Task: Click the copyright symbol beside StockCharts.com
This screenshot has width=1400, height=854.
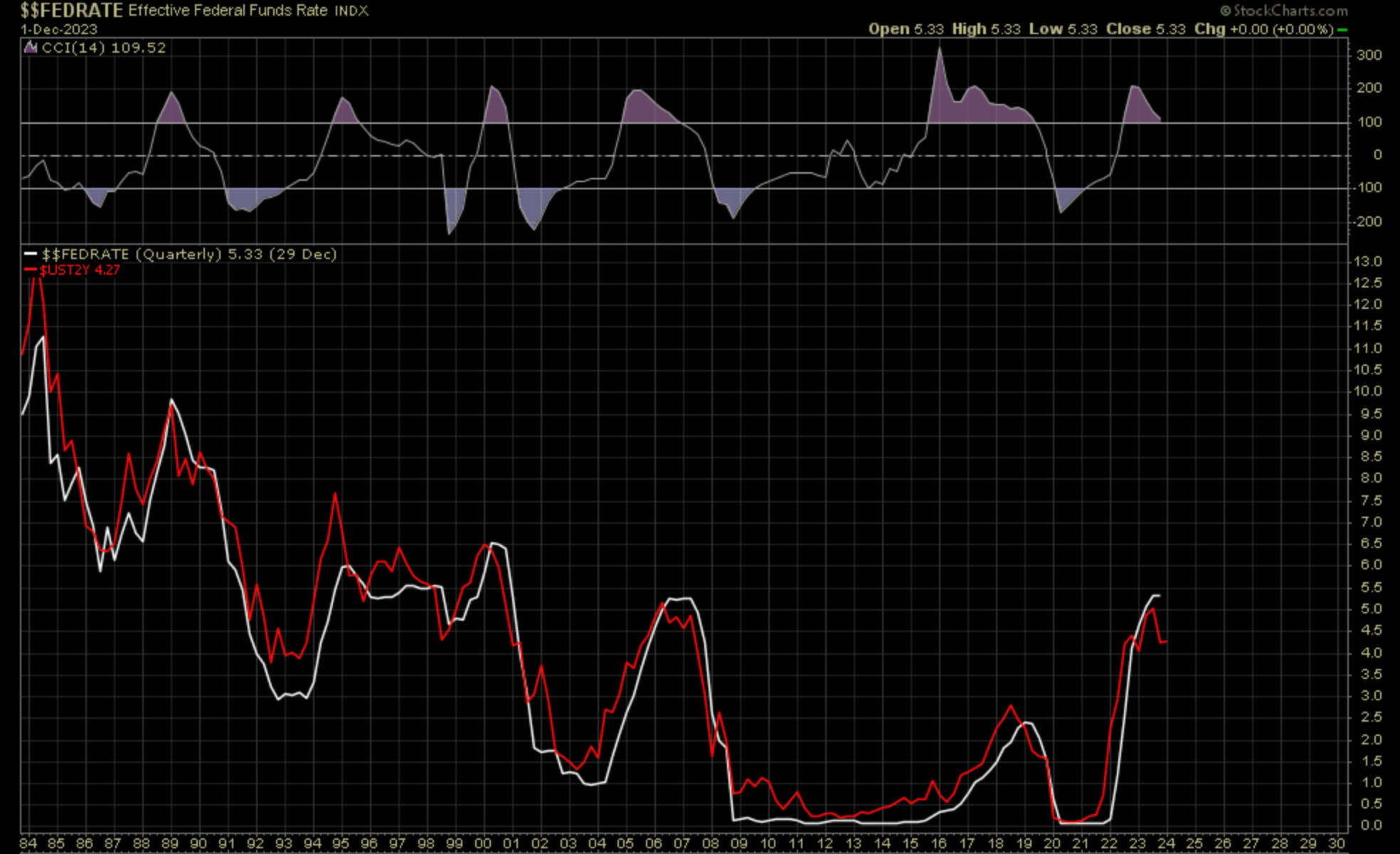Action: (1225, 11)
